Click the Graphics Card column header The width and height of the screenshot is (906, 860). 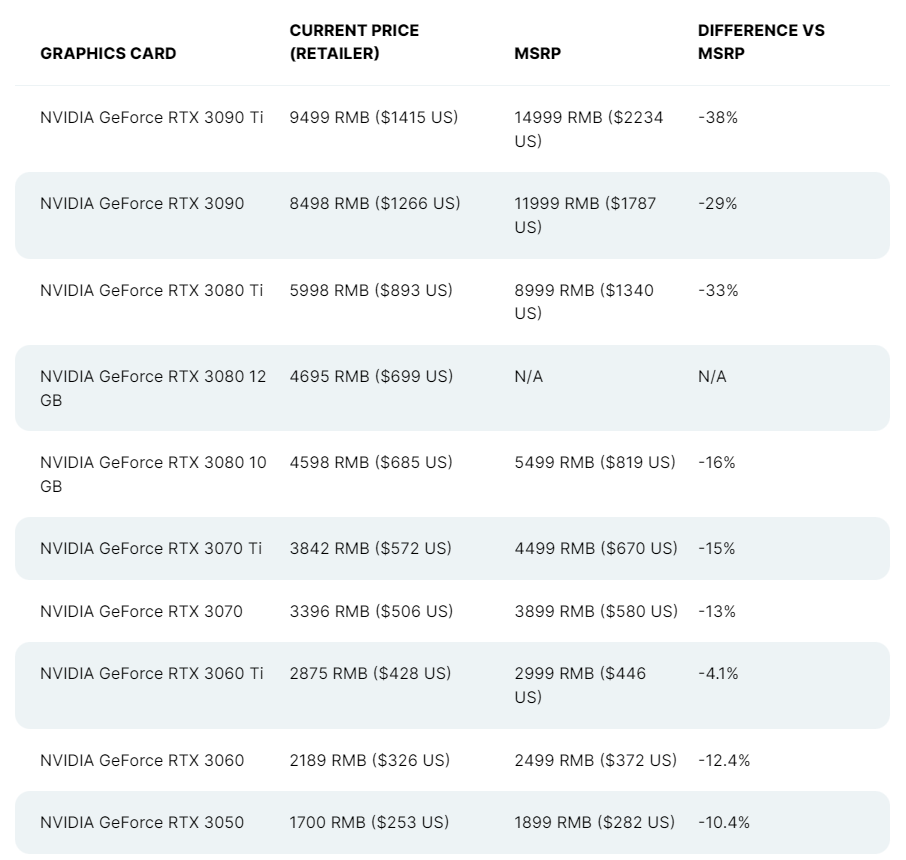(108, 54)
